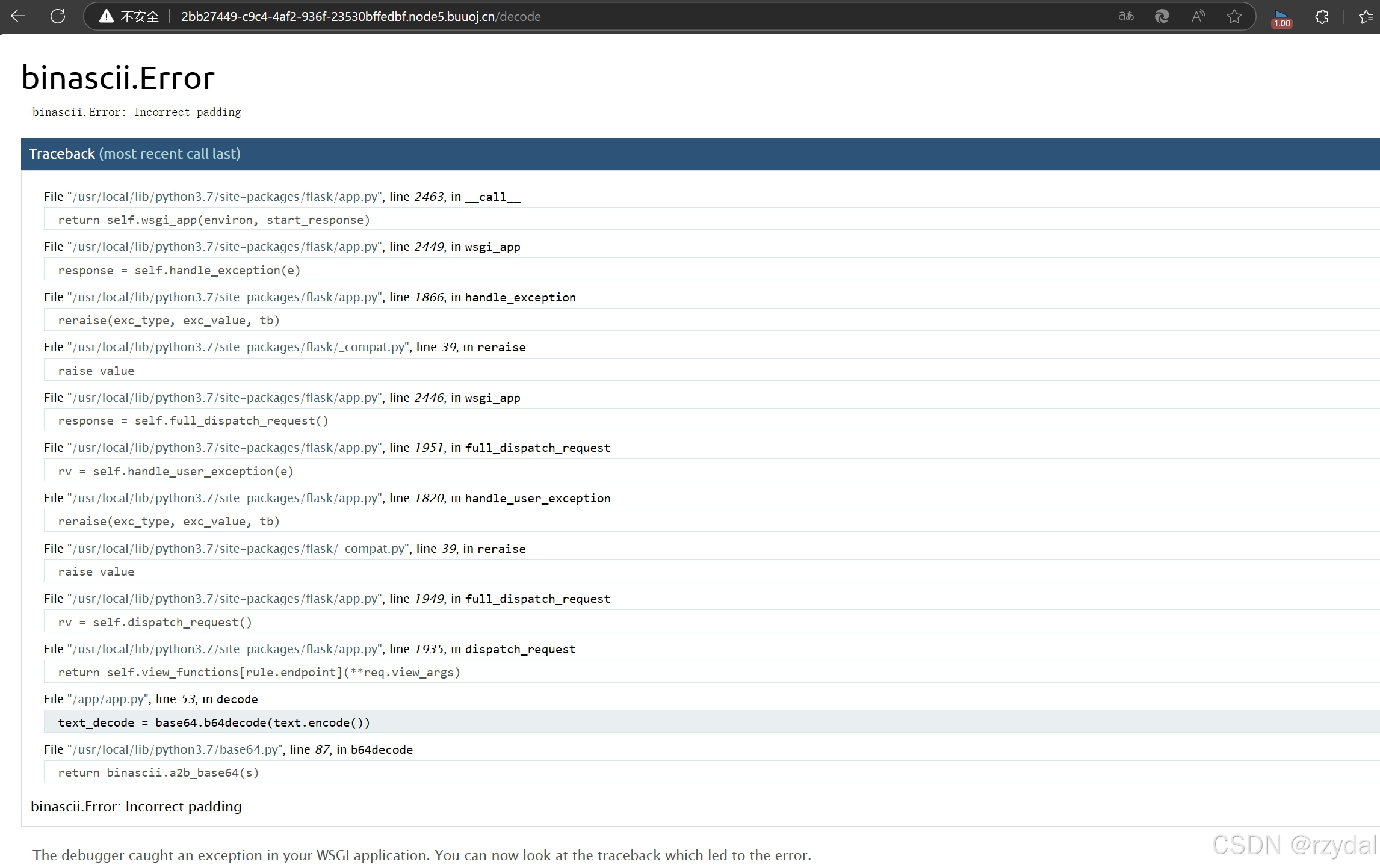1380x868 pixels.
Task: Click the read aloud icon
Action: pos(1198,16)
